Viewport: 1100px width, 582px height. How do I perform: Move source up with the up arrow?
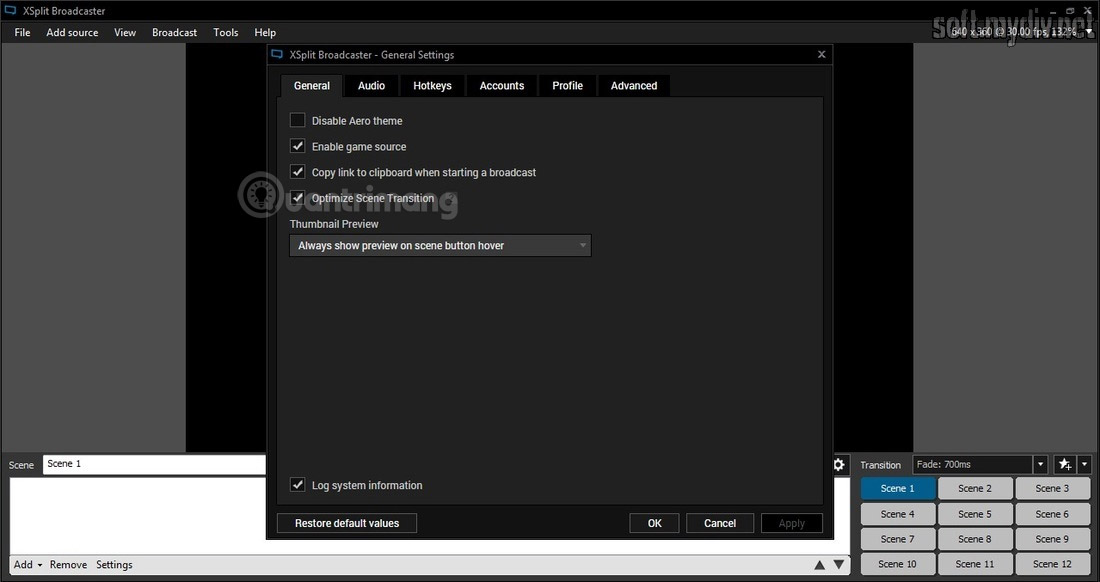820,565
